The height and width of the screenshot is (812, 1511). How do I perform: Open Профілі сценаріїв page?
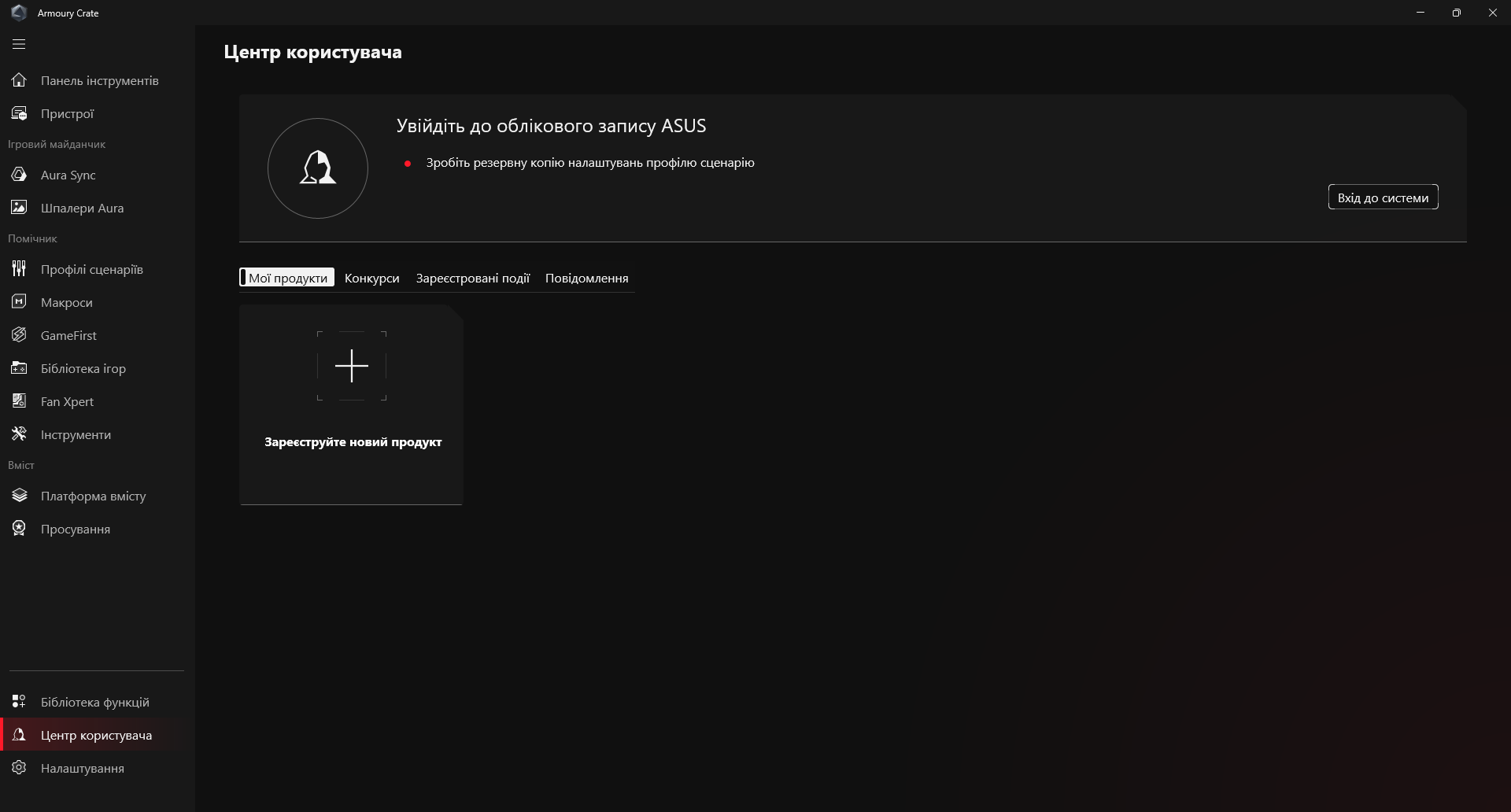(98, 269)
